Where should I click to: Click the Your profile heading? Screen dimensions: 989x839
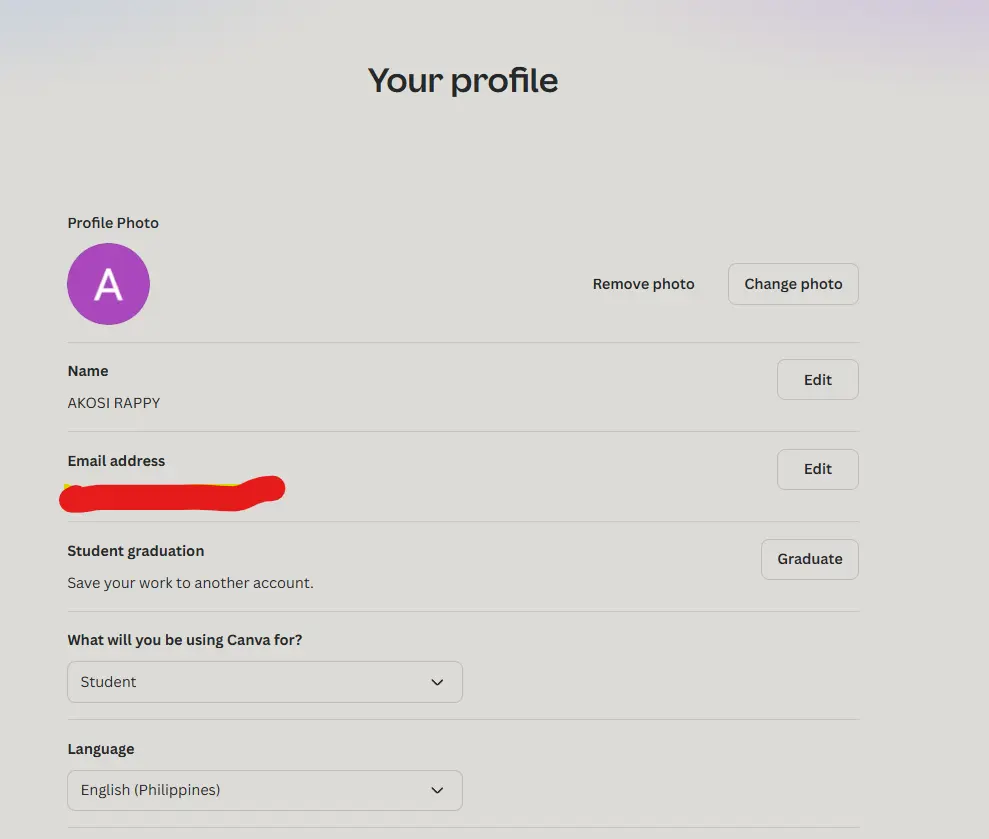(x=463, y=81)
